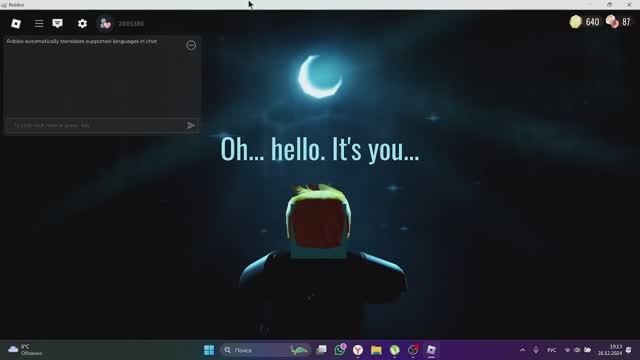Open the hamburger list menu
640x360 pixels.
point(39,24)
